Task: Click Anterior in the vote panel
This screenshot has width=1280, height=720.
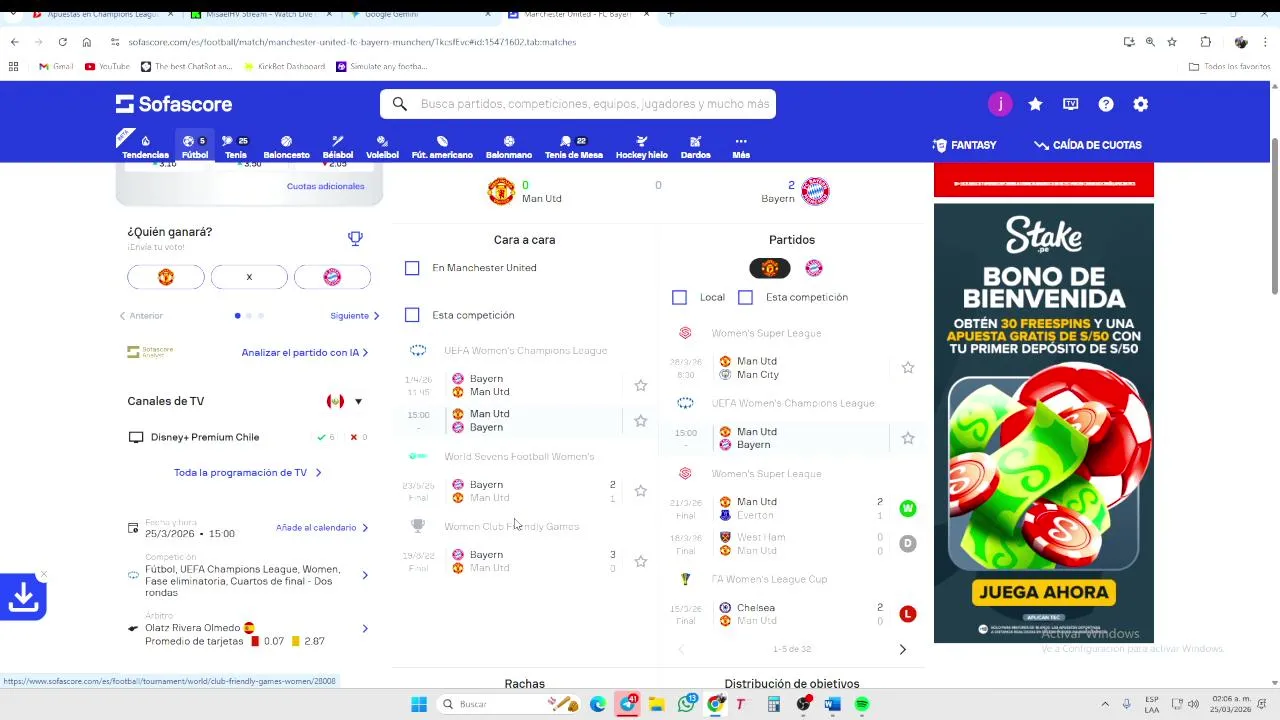Action: (141, 316)
